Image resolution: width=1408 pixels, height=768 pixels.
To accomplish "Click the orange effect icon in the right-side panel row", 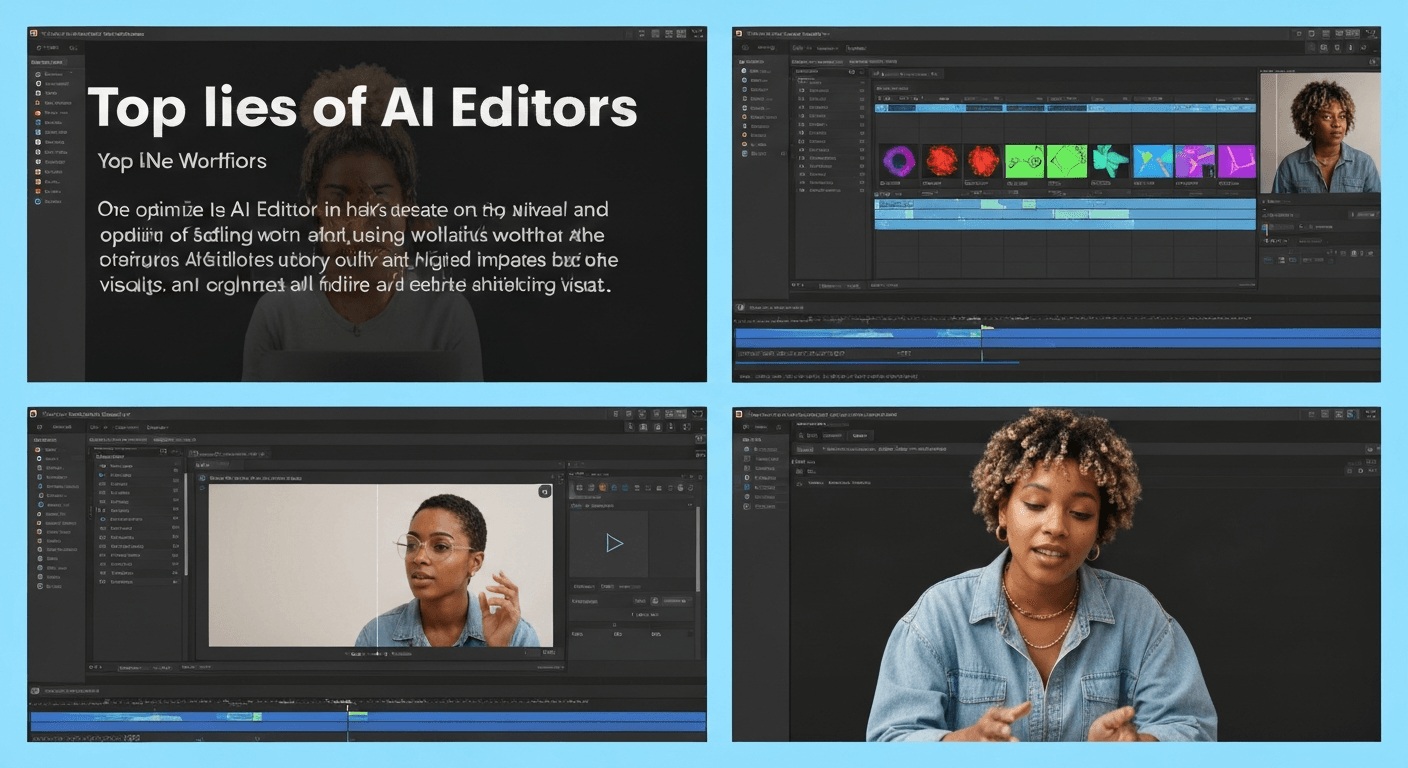I will [x=601, y=487].
